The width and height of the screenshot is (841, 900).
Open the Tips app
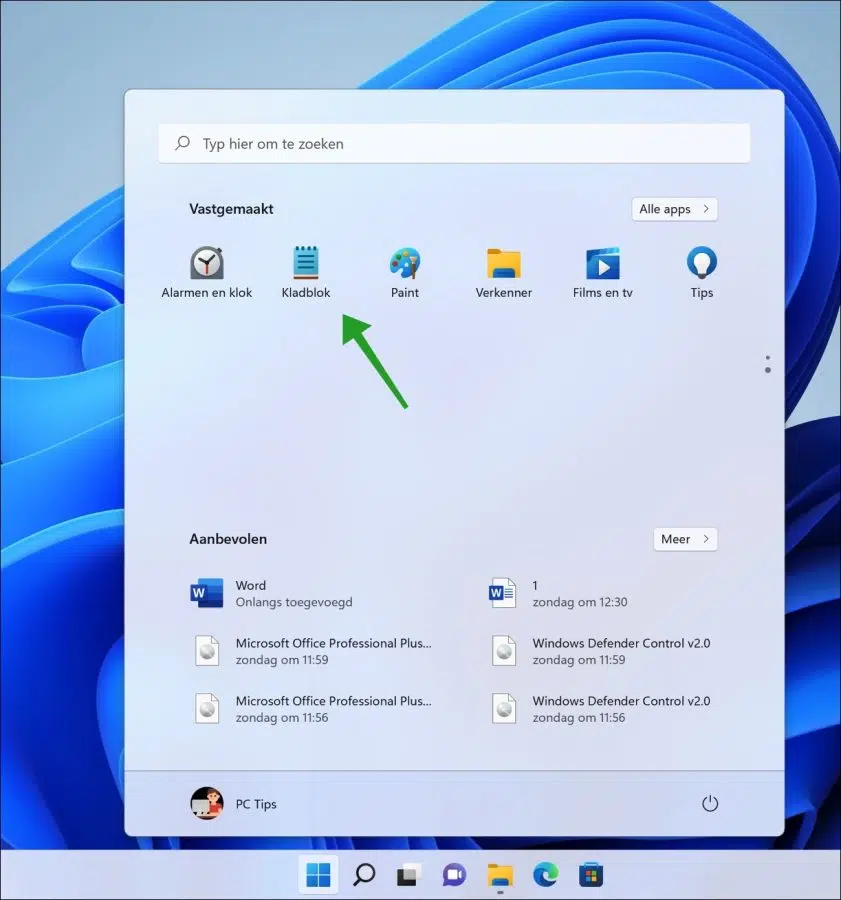click(x=702, y=273)
